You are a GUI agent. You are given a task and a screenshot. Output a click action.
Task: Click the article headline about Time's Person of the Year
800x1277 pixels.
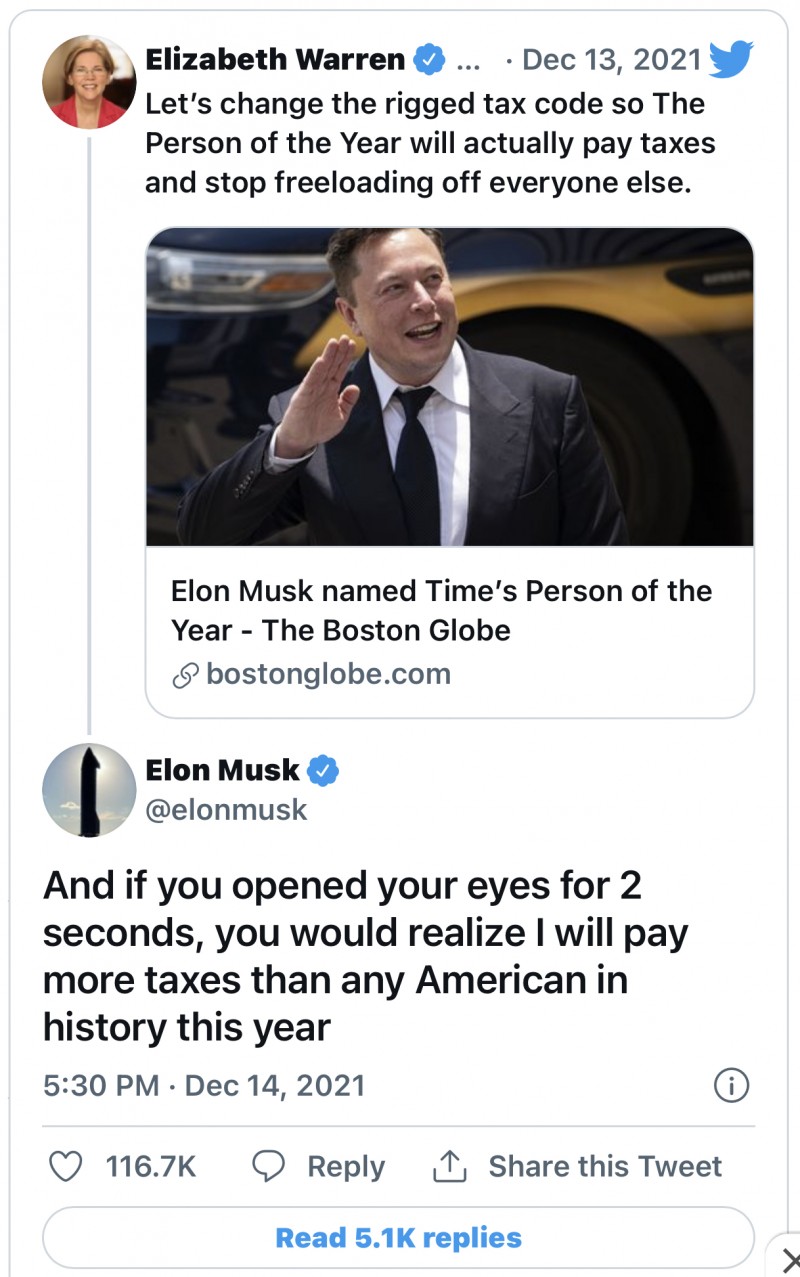pos(441,610)
